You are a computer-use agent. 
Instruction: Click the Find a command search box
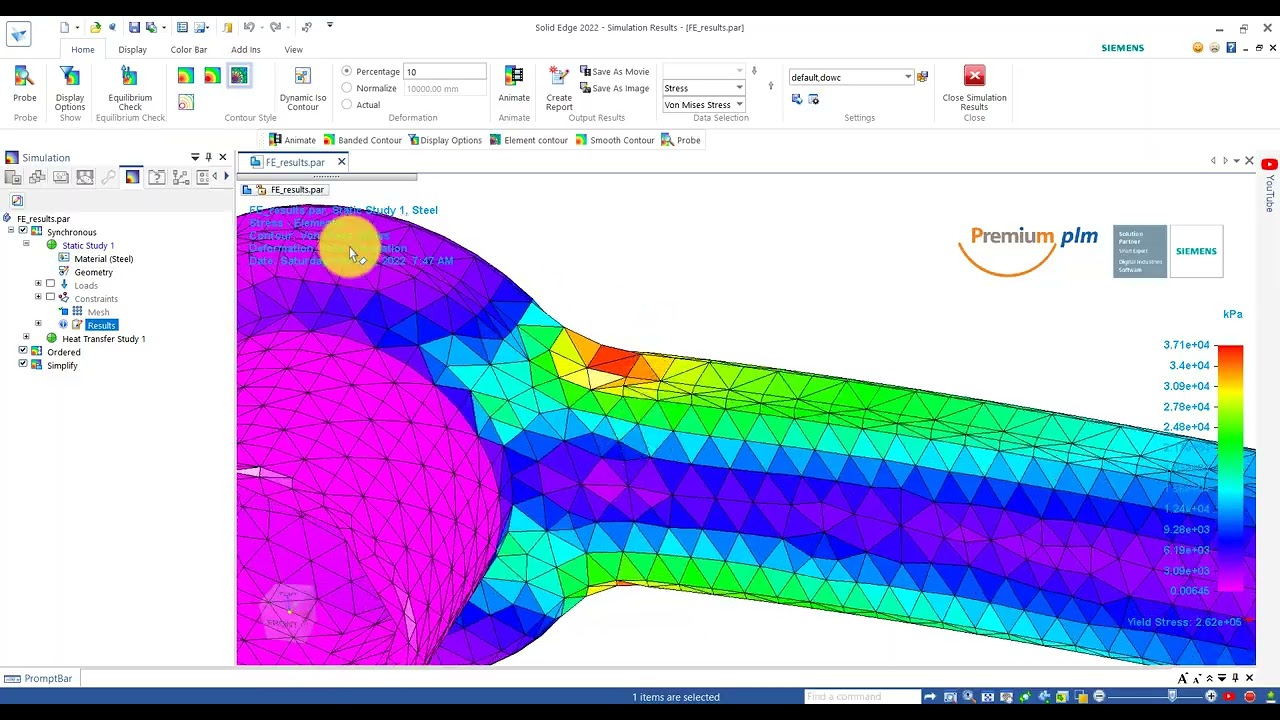(862, 697)
